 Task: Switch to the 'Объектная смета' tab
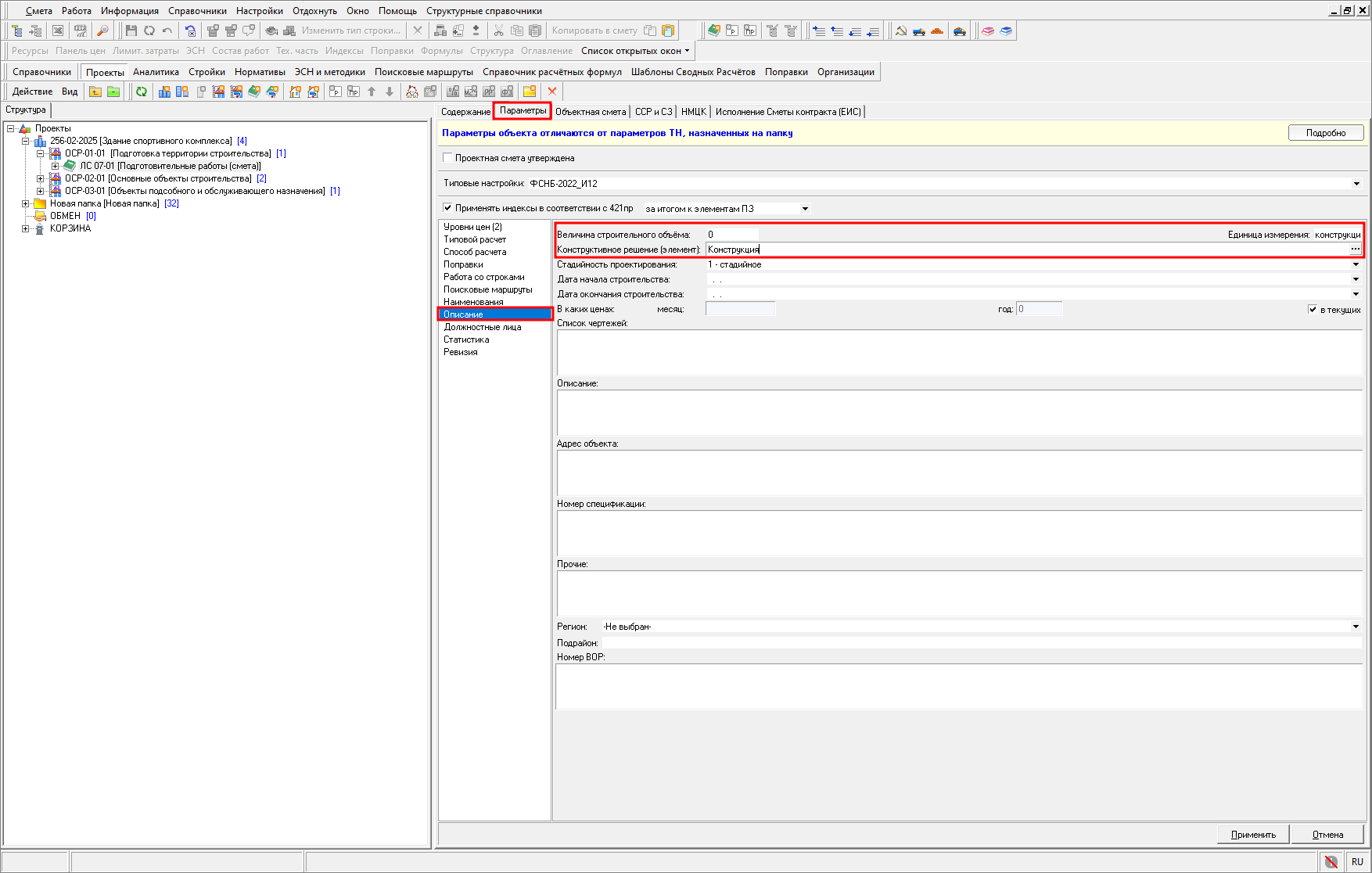(591, 112)
